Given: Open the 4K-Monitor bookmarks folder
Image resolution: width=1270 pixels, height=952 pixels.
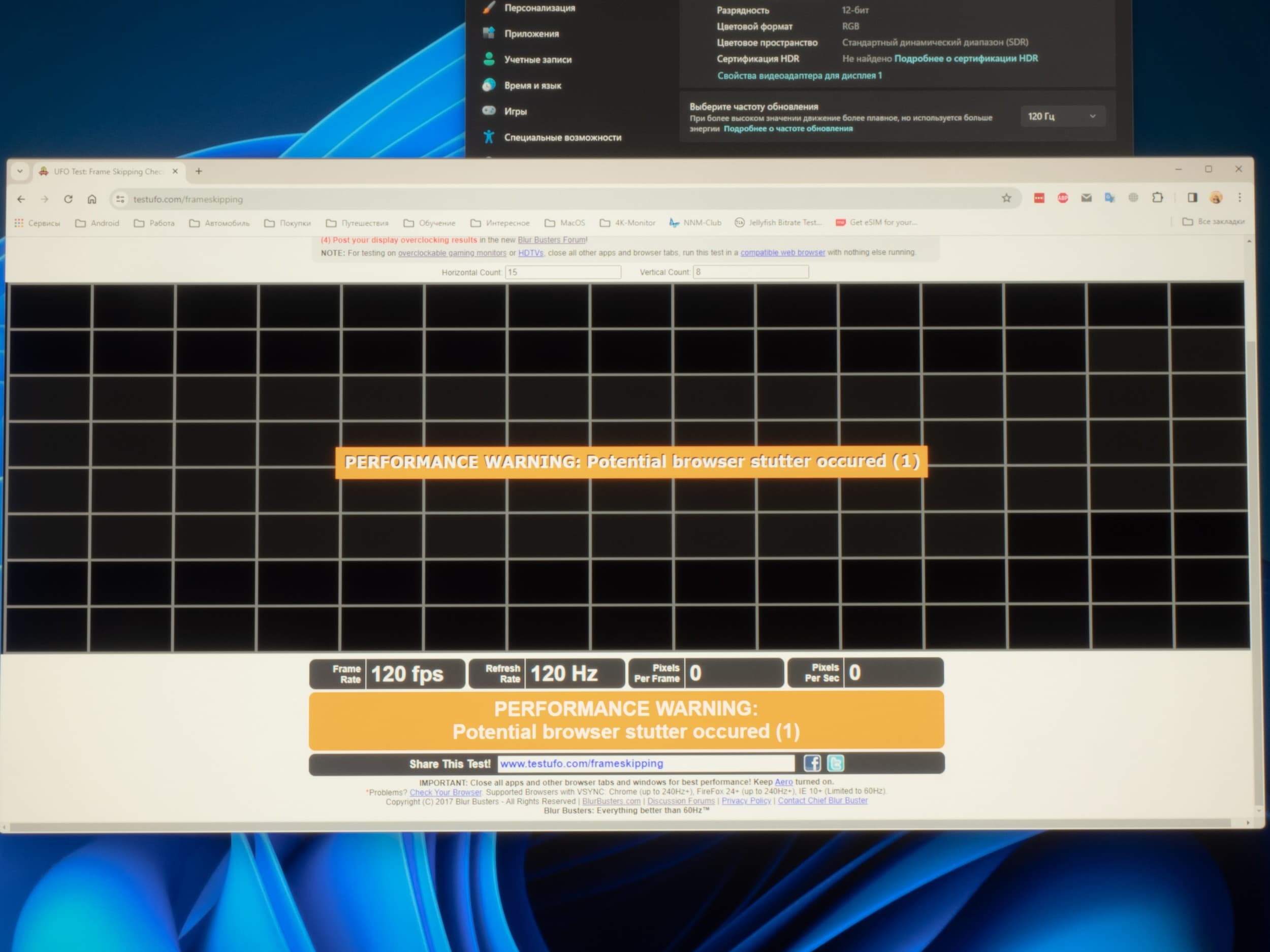Looking at the screenshot, I should 627,223.
